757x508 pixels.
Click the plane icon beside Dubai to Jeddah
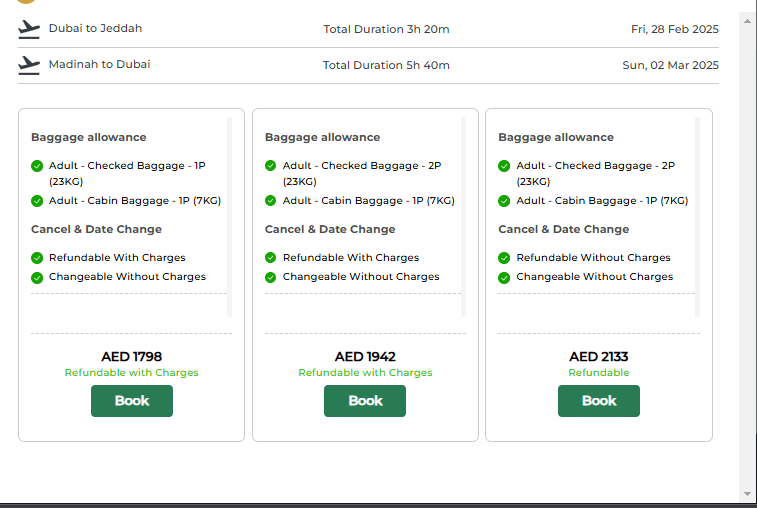point(28,29)
